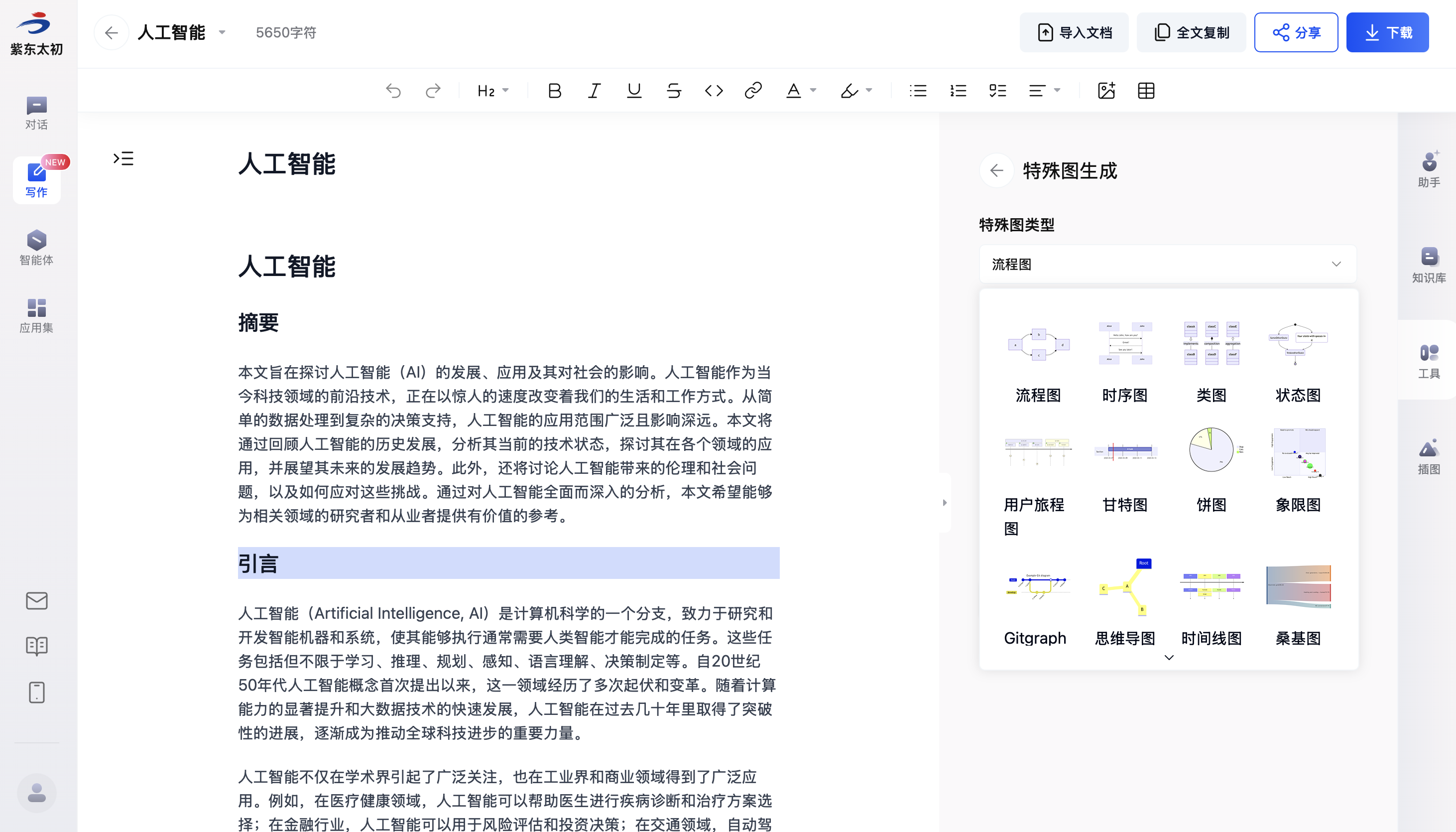
Task: Open the 流程图 chart type dropdown
Action: (x=1167, y=264)
